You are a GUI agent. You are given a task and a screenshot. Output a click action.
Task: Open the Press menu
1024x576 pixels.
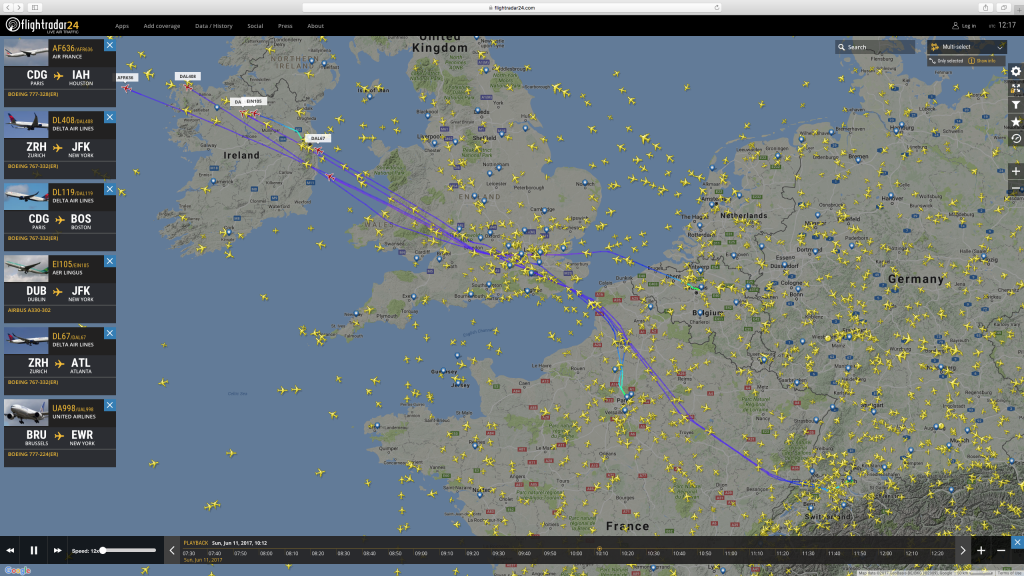coord(285,26)
